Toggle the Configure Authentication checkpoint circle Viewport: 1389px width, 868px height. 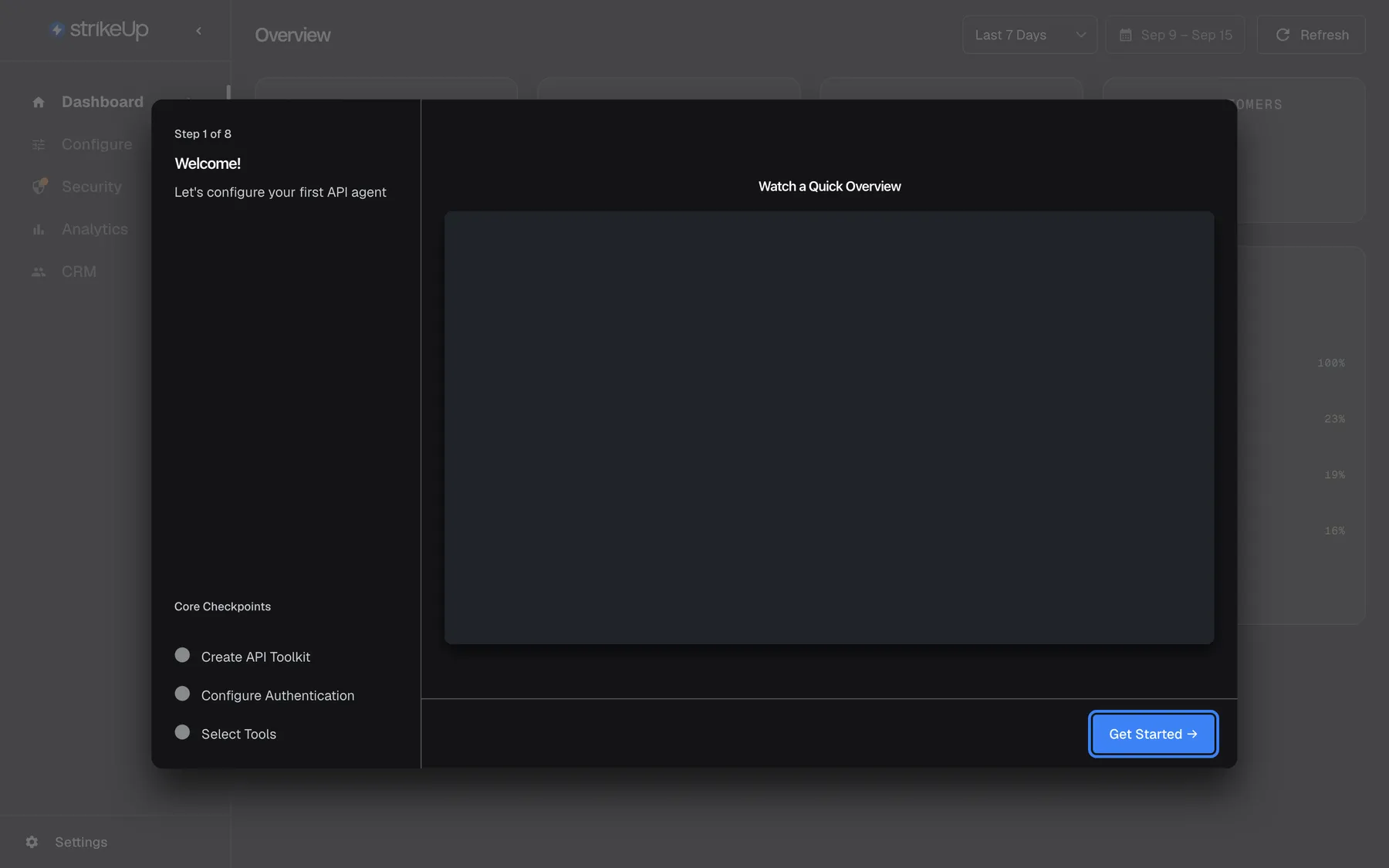tap(182, 694)
